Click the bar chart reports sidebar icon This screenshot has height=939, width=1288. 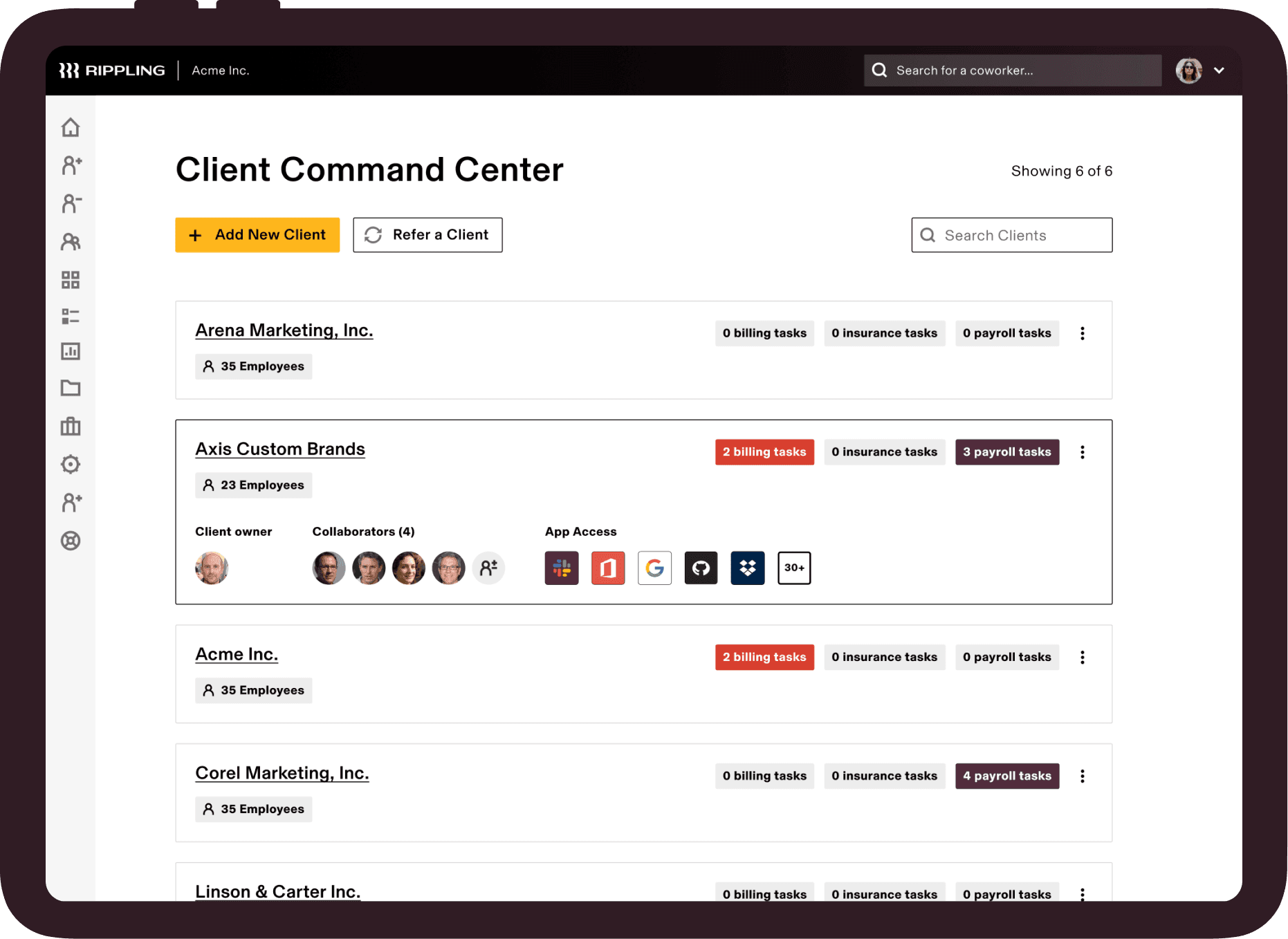[71, 351]
